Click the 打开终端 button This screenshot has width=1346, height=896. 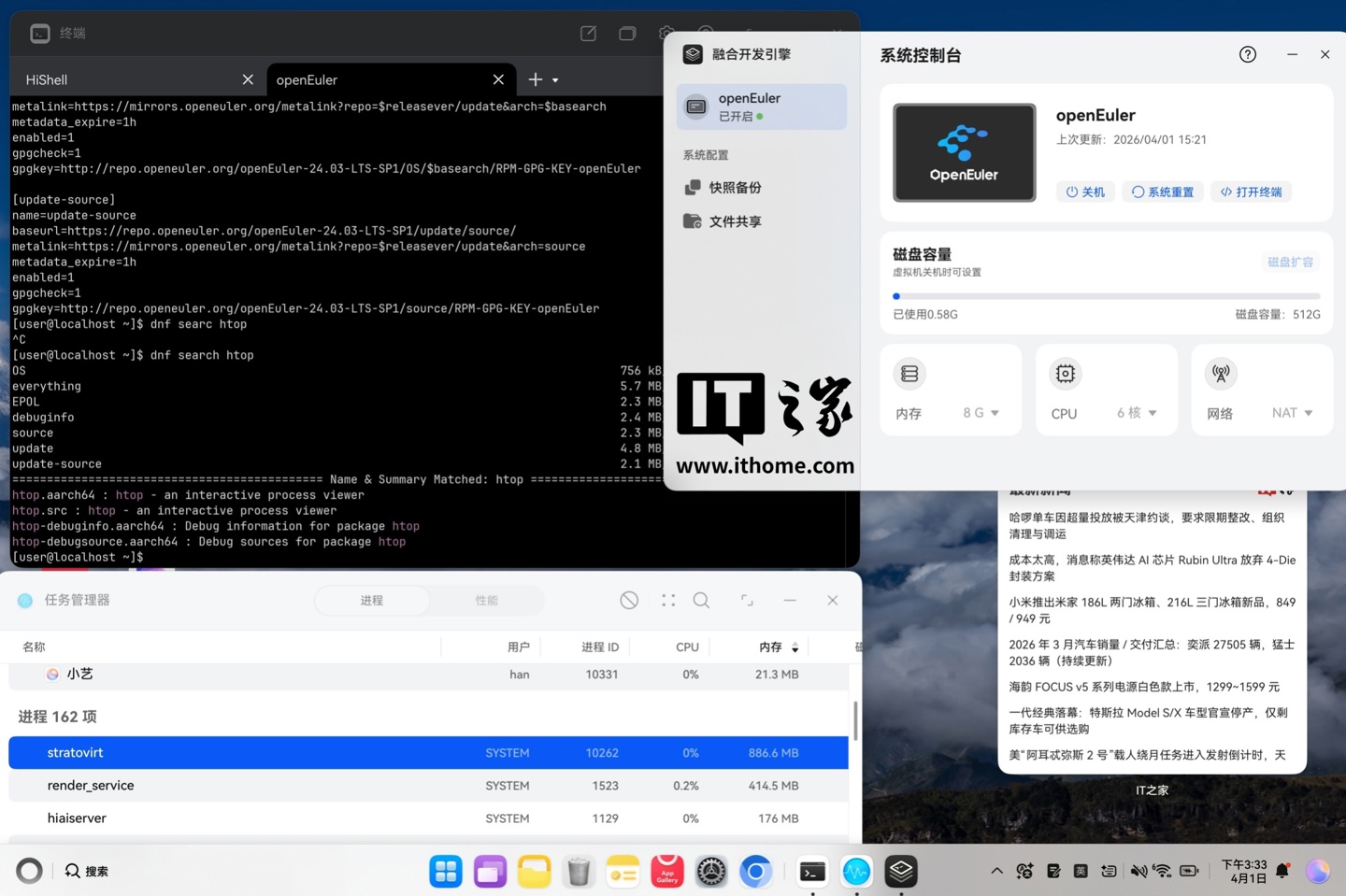tap(1251, 192)
